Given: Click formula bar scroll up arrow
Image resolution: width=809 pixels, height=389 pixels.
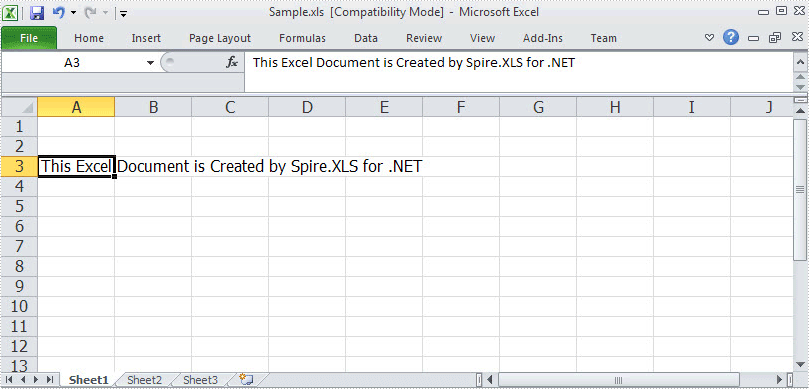Looking at the screenshot, I should pyautogui.click(x=800, y=76).
